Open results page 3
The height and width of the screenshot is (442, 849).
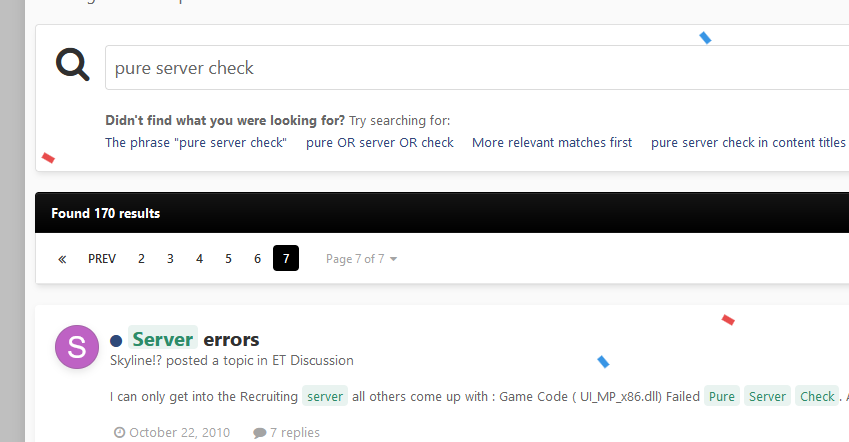pyautogui.click(x=170, y=259)
